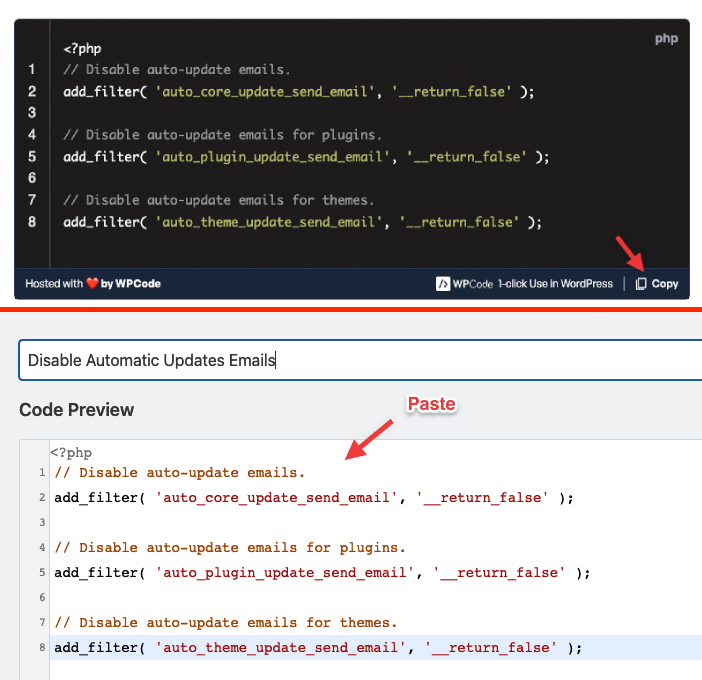Click line number 5 in dark code block
Screen dimensions: 702x680
point(32,157)
